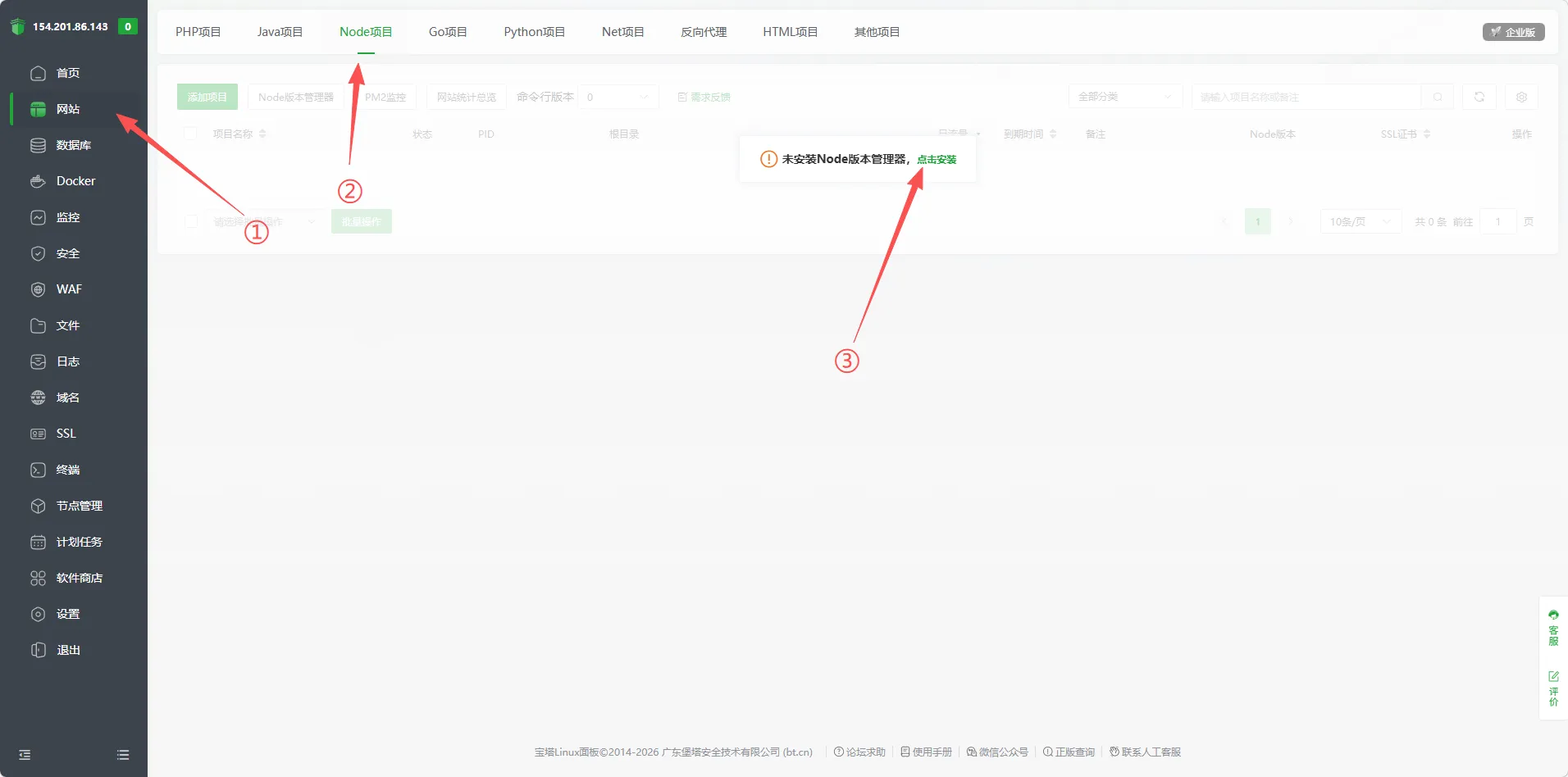The width and height of the screenshot is (1568, 777).
Task: Click the search magnifier icon
Action: tap(1438, 97)
